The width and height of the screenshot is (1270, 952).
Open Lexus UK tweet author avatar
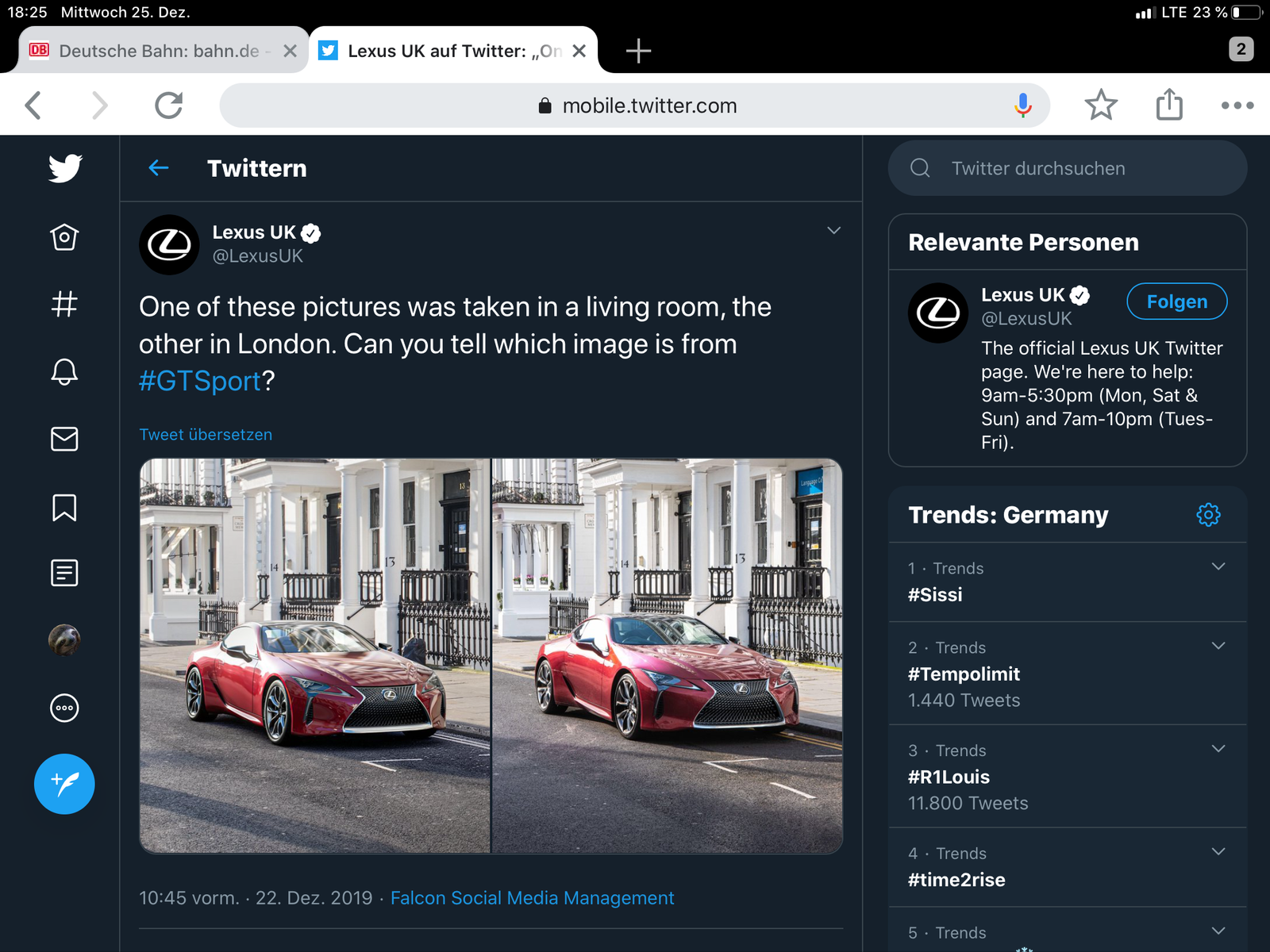pyautogui.click(x=169, y=244)
